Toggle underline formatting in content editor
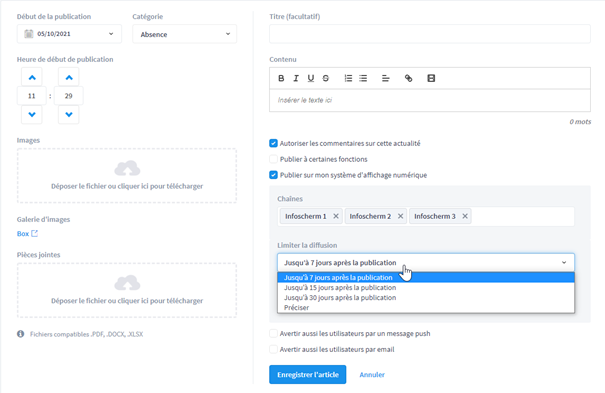Image resolution: width=605 pixels, height=393 pixels. (x=311, y=78)
